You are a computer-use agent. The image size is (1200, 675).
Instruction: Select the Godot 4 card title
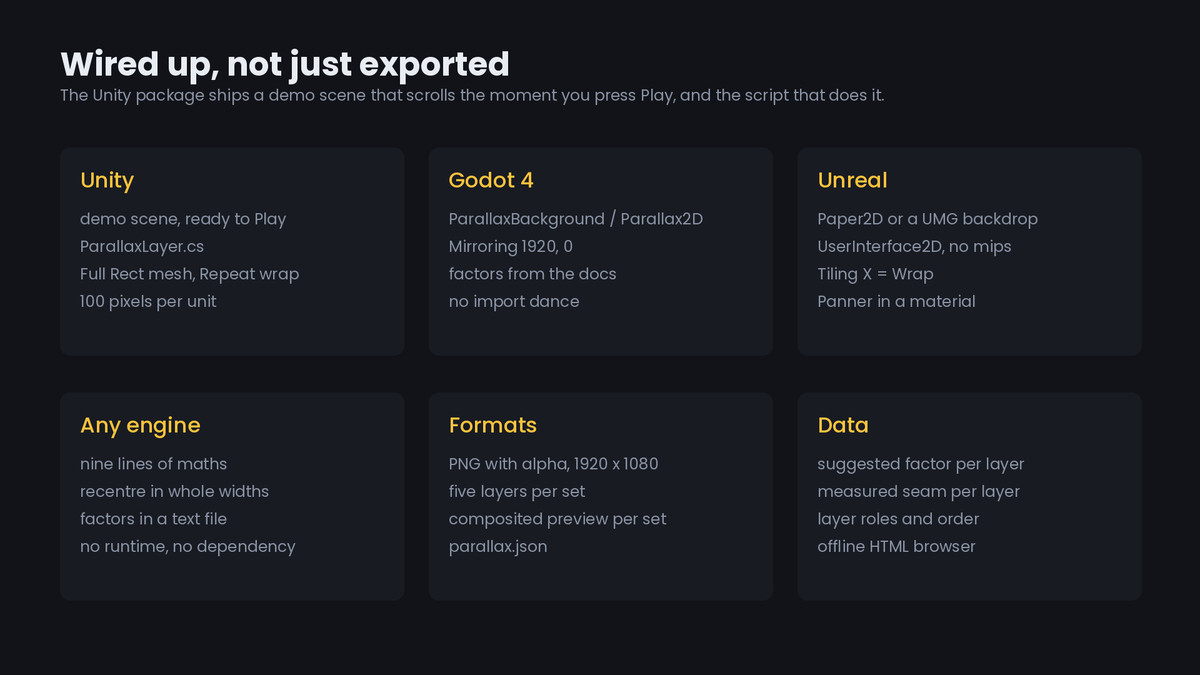click(x=491, y=180)
